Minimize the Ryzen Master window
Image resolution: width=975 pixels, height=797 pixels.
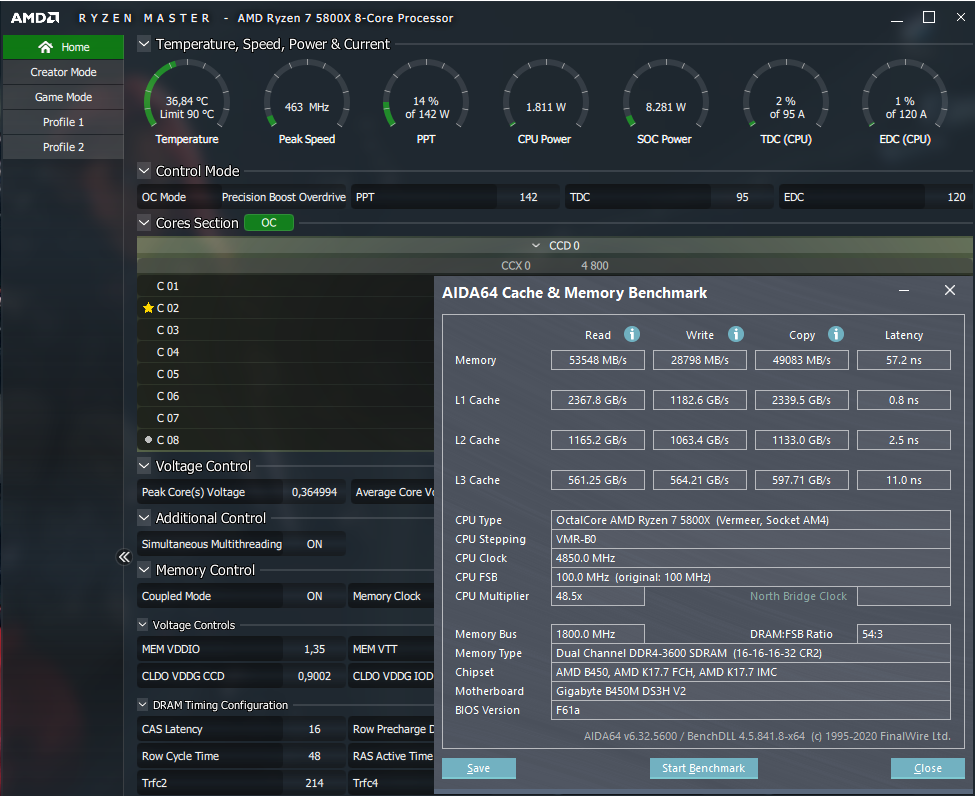click(x=897, y=19)
